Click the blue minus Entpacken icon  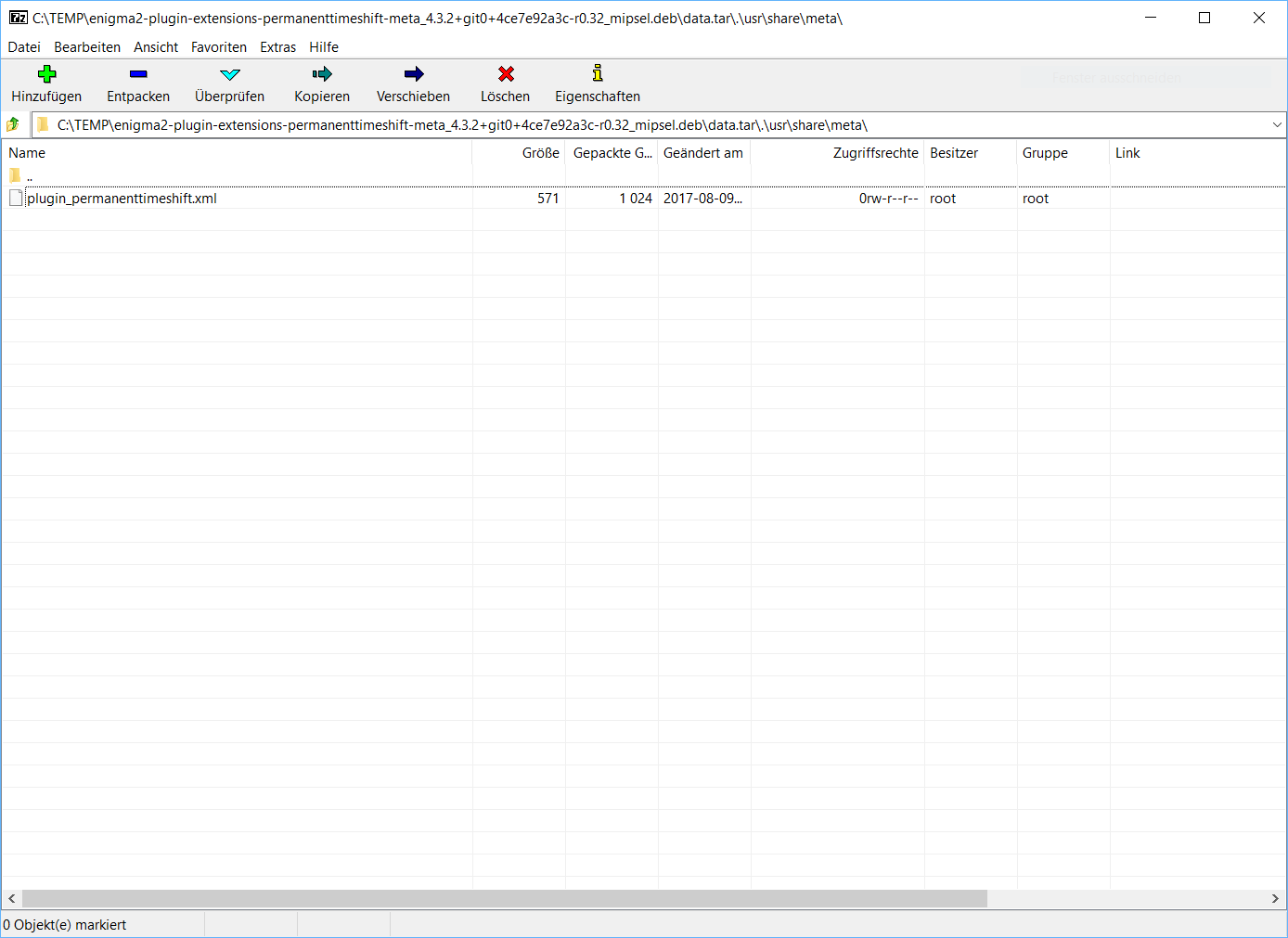138,74
